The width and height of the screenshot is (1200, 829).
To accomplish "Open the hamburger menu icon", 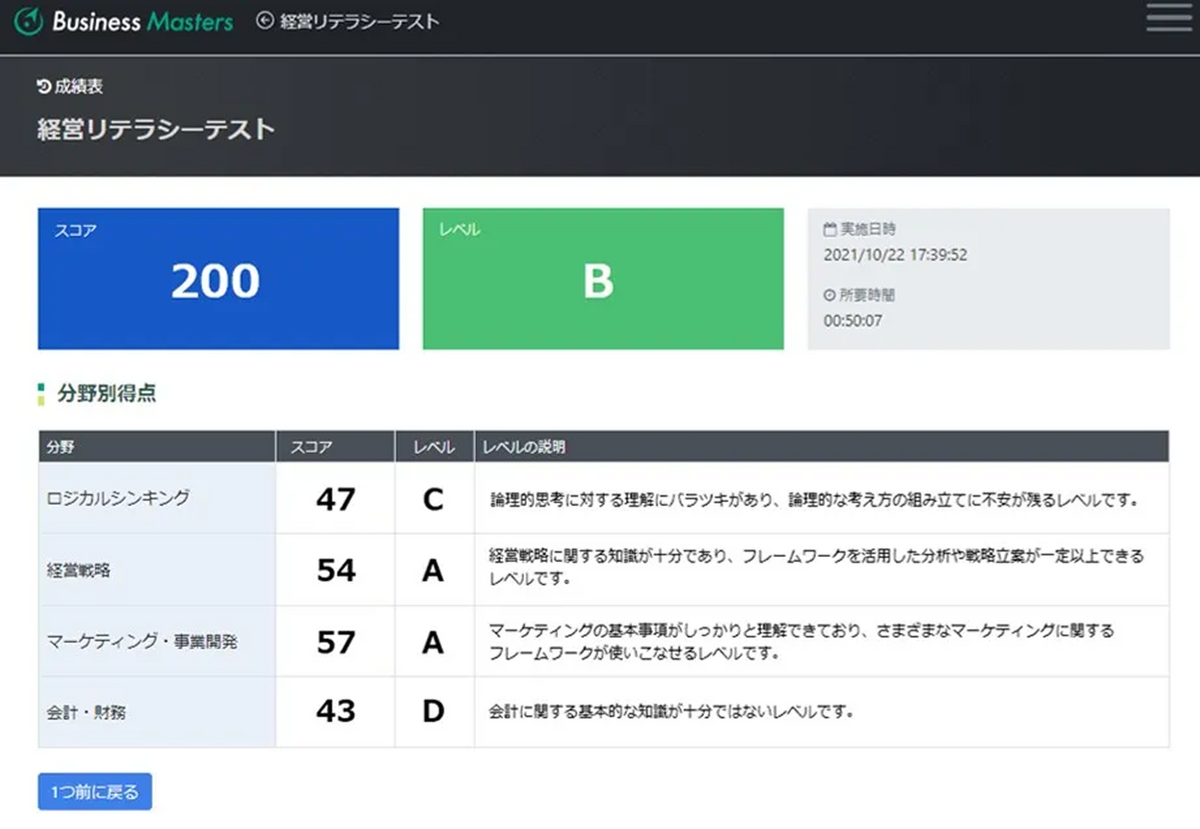I will click(x=1168, y=20).
